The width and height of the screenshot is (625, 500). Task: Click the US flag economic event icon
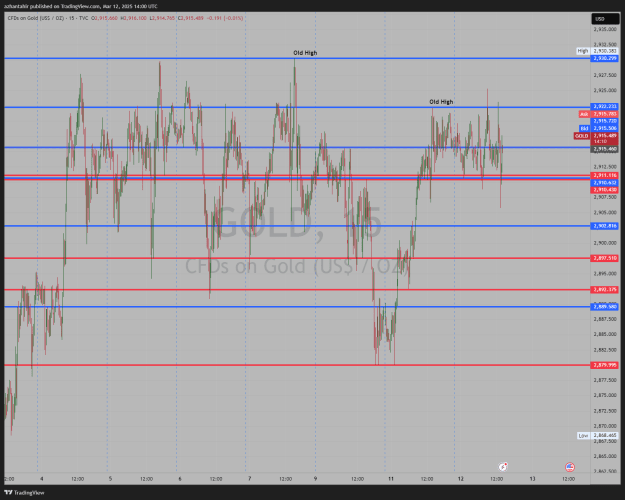tap(570, 467)
